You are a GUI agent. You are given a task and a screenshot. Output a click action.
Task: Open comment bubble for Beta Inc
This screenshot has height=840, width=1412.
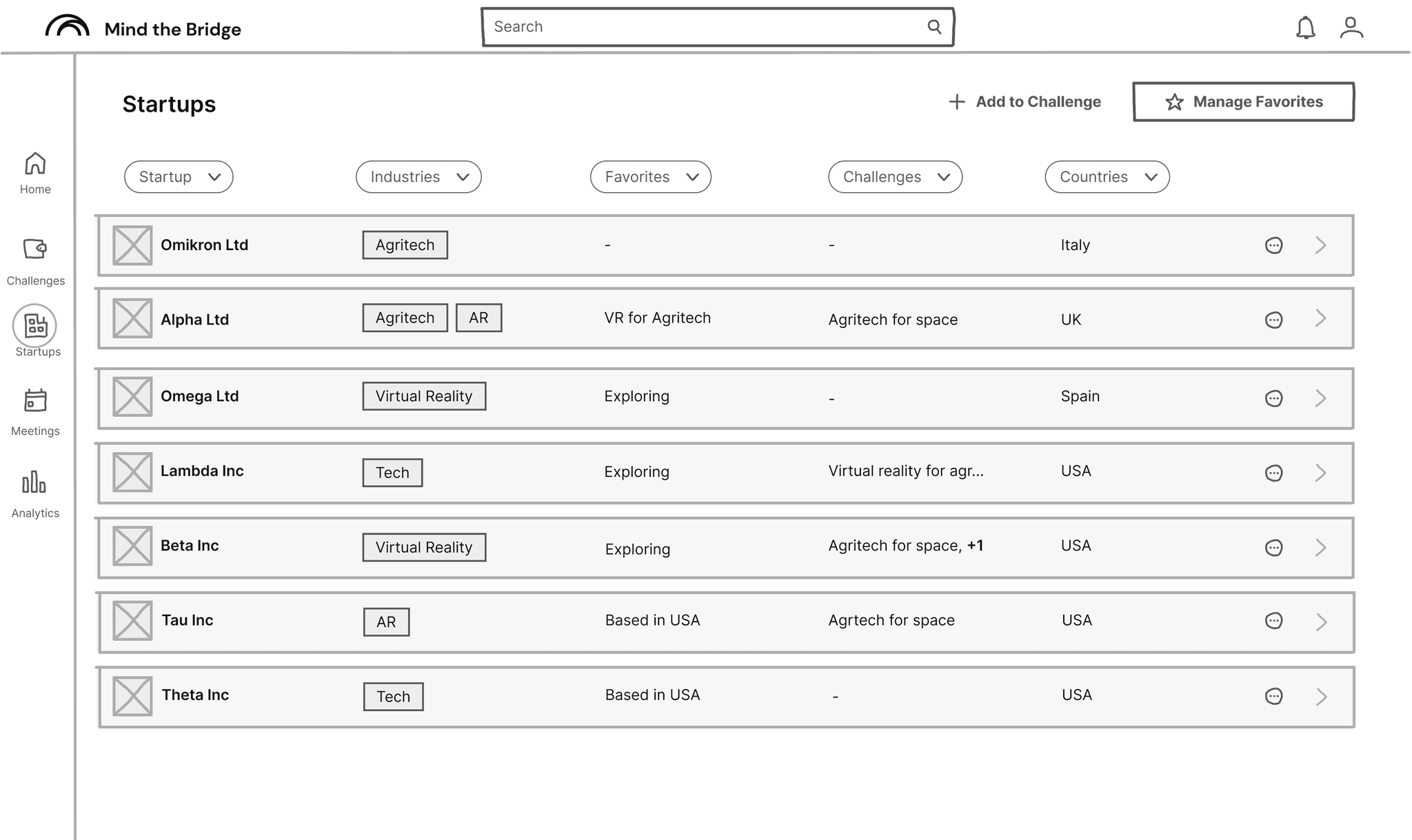[x=1273, y=548]
